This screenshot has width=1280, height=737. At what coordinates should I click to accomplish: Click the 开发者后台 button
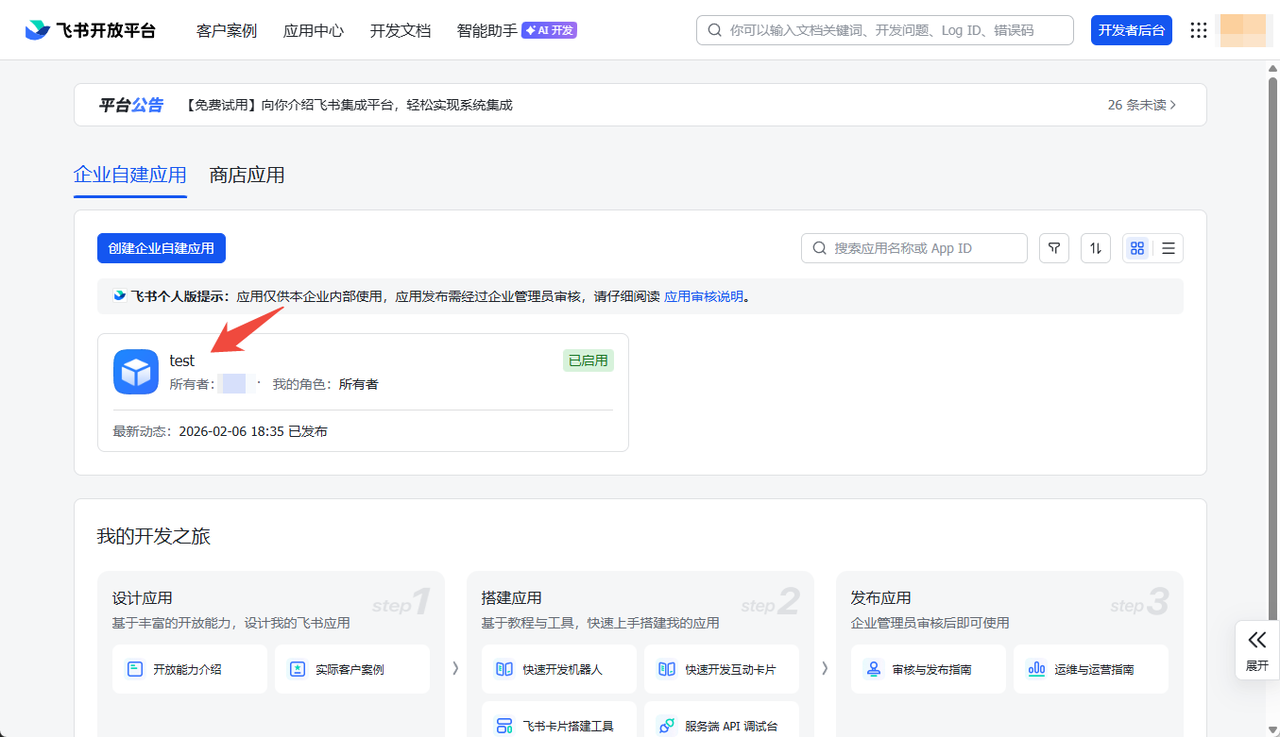click(1131, 30)
